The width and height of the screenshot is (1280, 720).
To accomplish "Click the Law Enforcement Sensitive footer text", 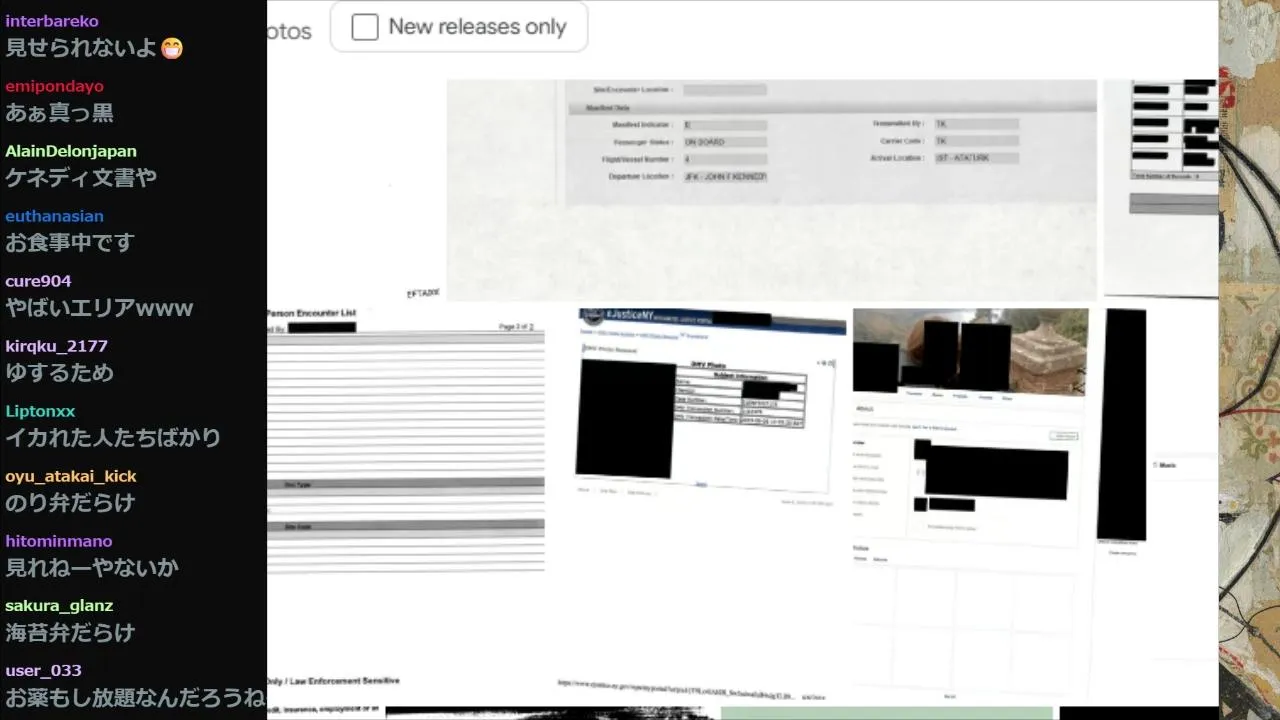I will 333,681.
